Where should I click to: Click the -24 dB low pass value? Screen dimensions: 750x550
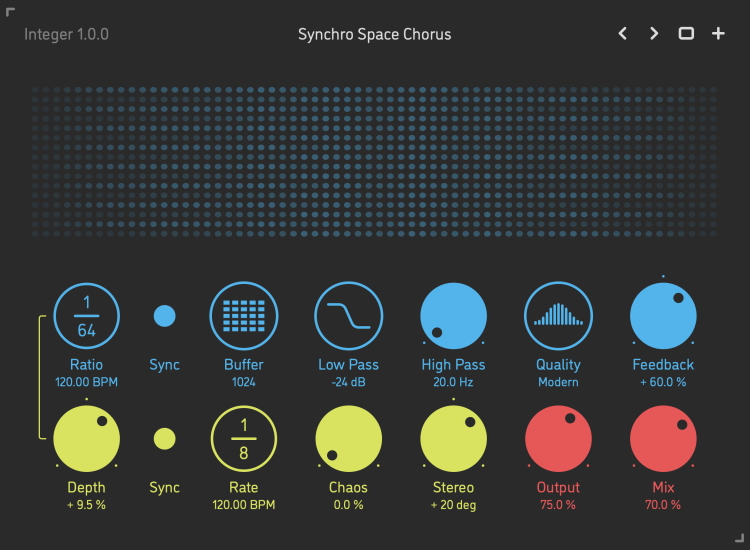(349, 382)
